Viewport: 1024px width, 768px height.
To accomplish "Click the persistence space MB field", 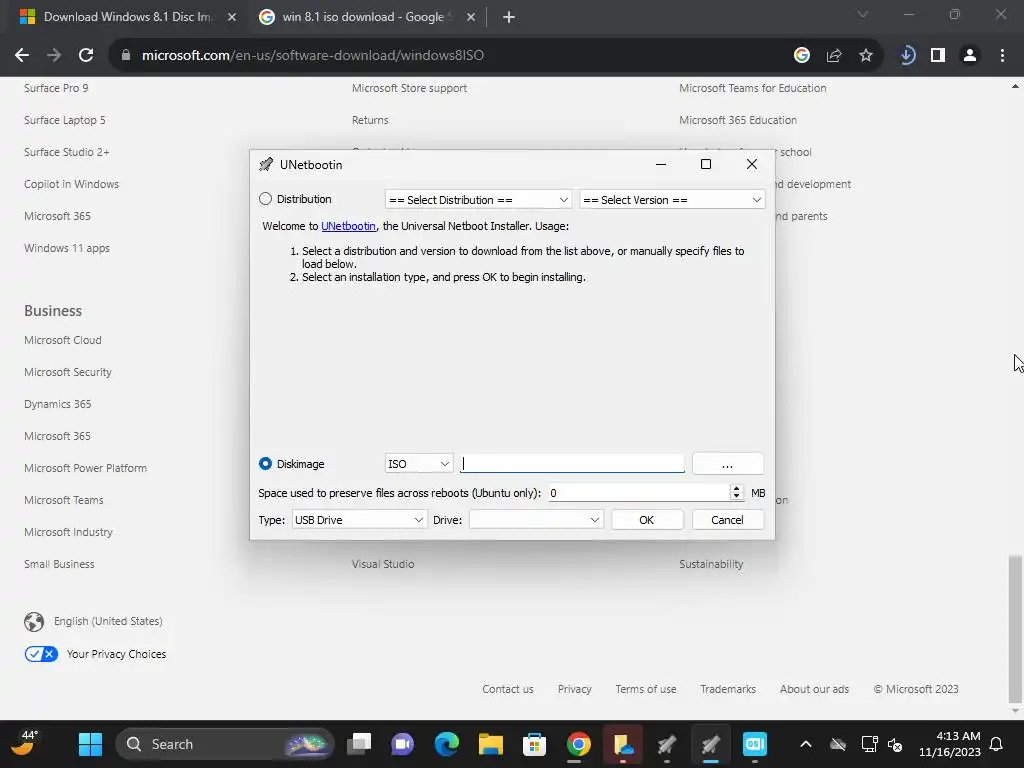I will [637, 493].
